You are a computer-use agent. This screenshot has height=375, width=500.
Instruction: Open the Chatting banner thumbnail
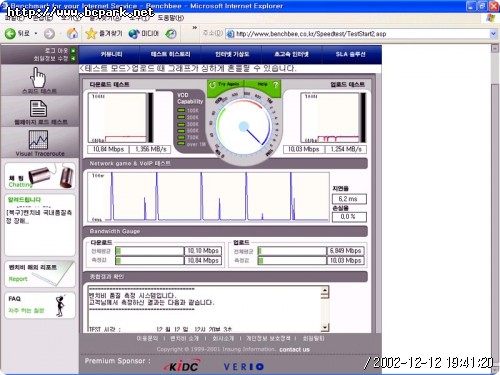click(40, 176)
